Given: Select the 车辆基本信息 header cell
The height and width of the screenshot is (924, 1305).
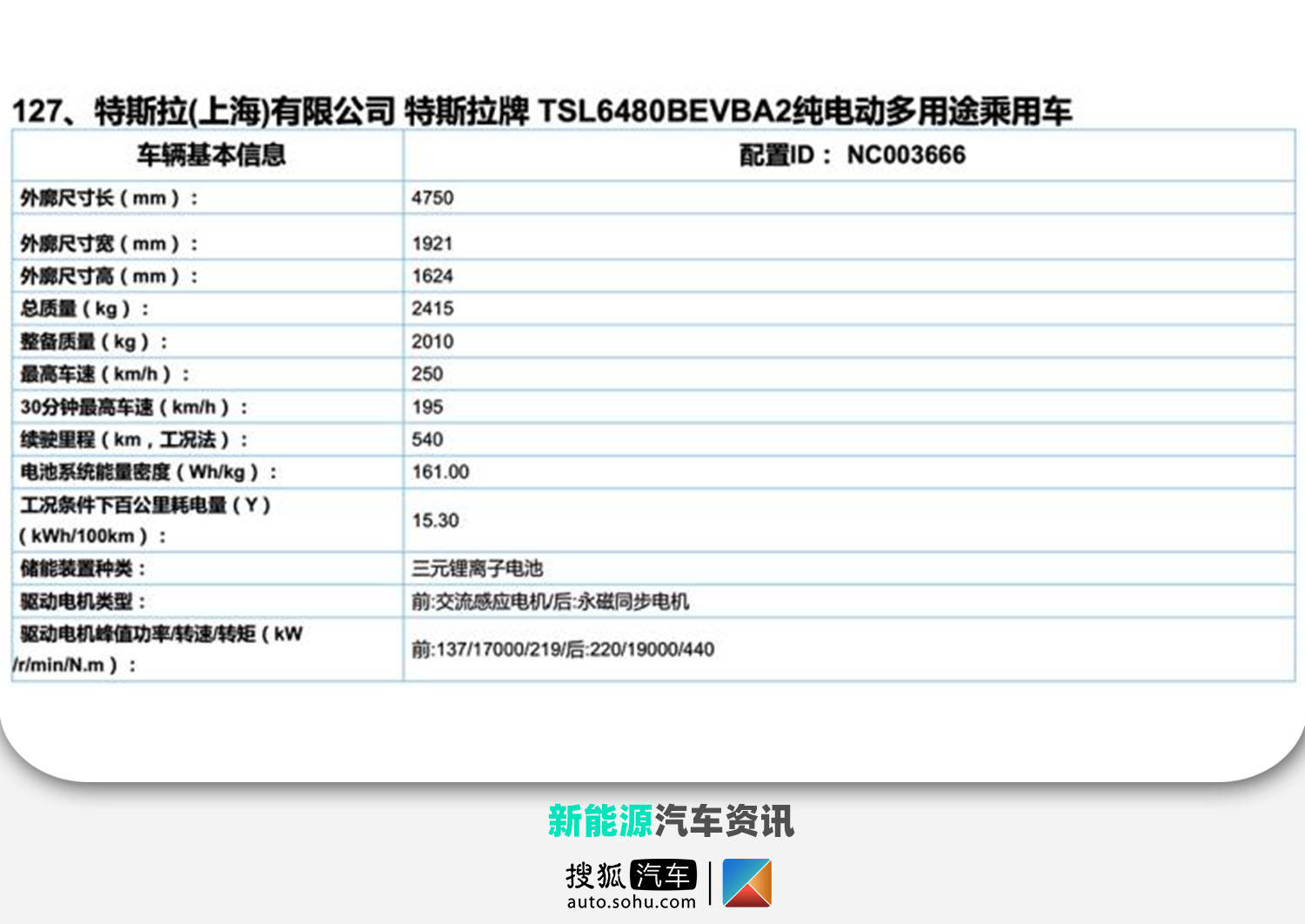Looking at the screenshot, I should point(210,155).
